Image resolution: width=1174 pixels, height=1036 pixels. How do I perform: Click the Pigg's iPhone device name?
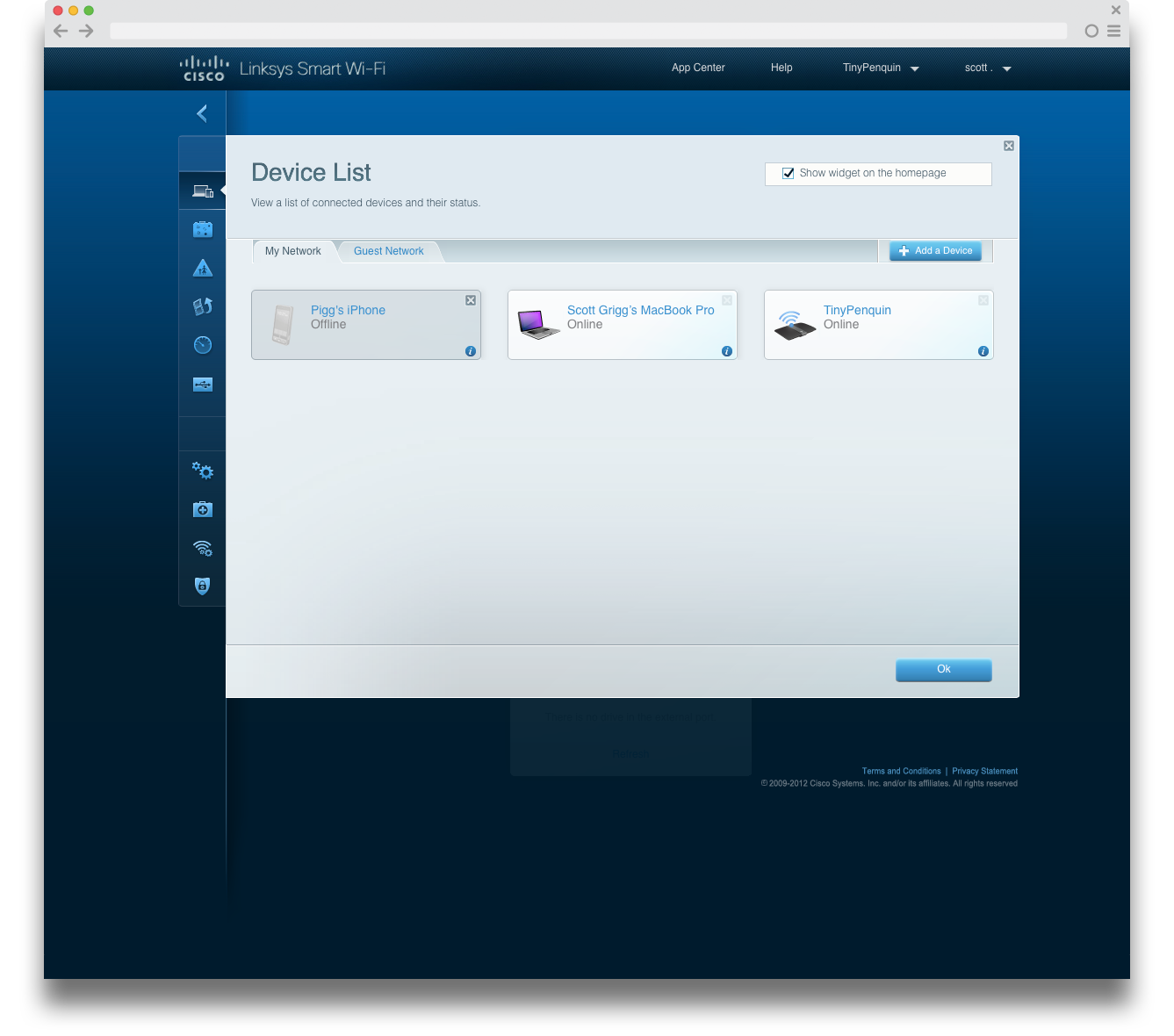pos(348,310)
